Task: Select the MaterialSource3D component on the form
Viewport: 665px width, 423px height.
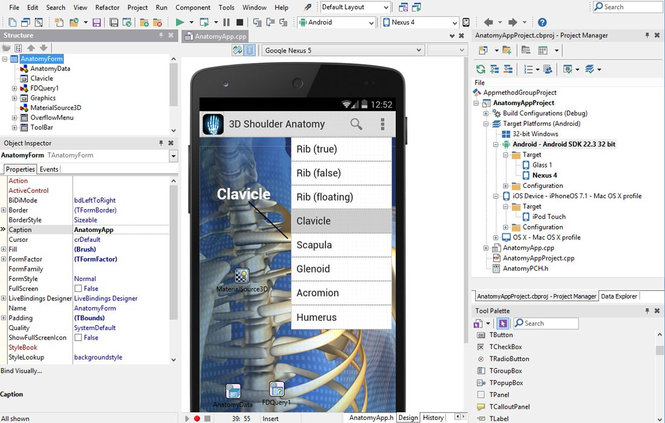Action: pyautogui.click(x=242, y=276)
